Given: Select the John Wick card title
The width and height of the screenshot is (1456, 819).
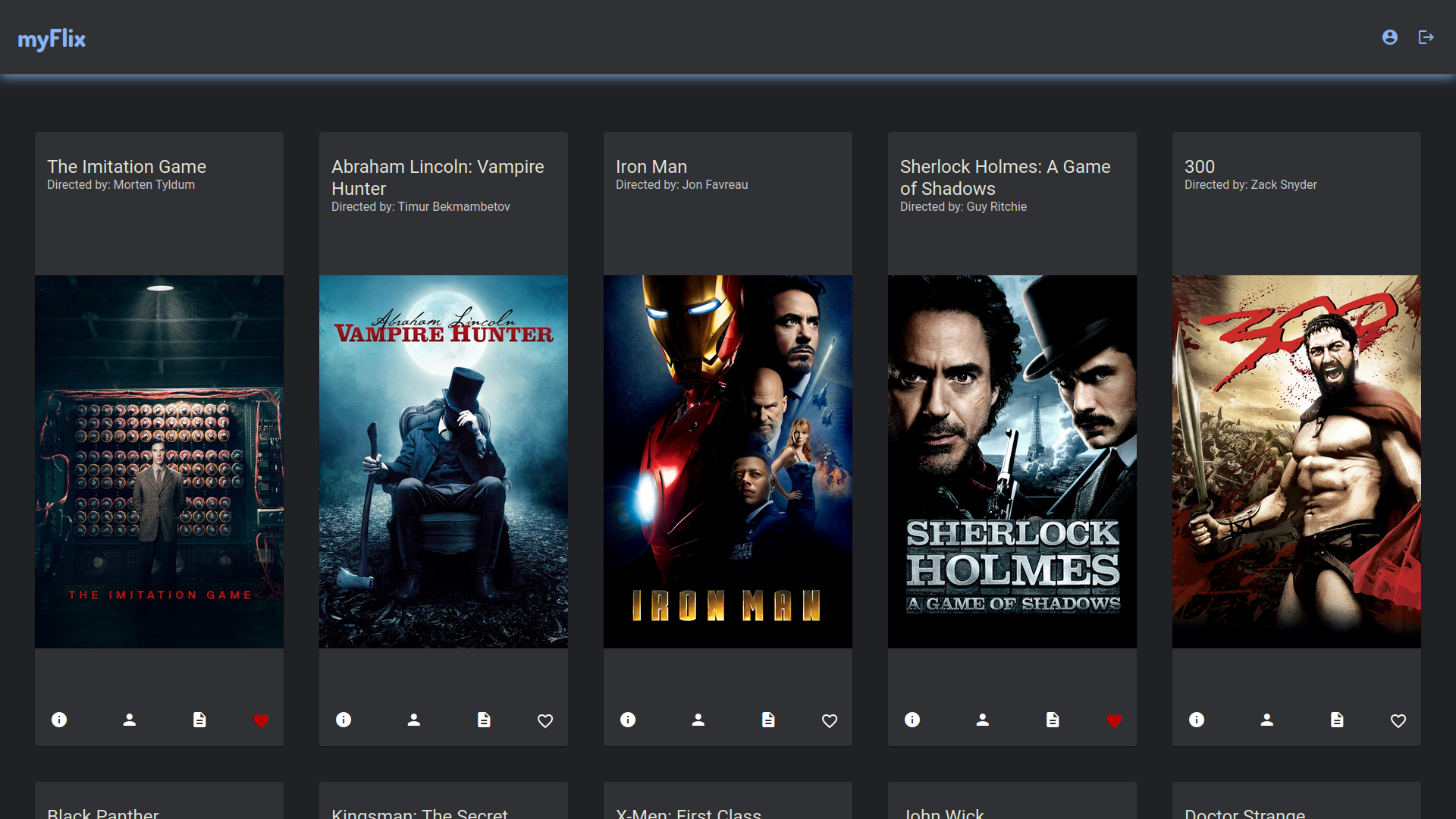Looking at the screenshot, I should coord(943,813).
